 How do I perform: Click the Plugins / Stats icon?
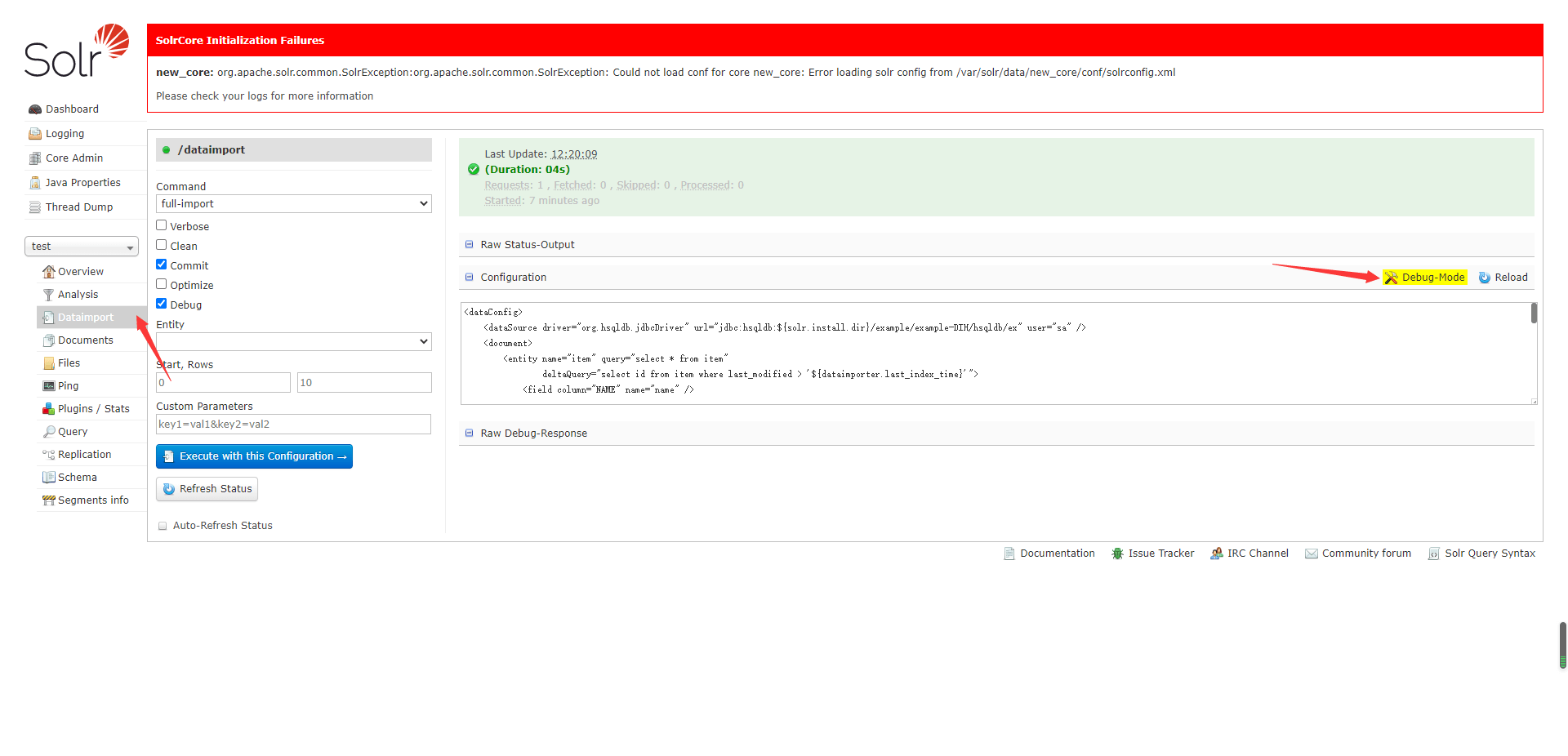48,409
